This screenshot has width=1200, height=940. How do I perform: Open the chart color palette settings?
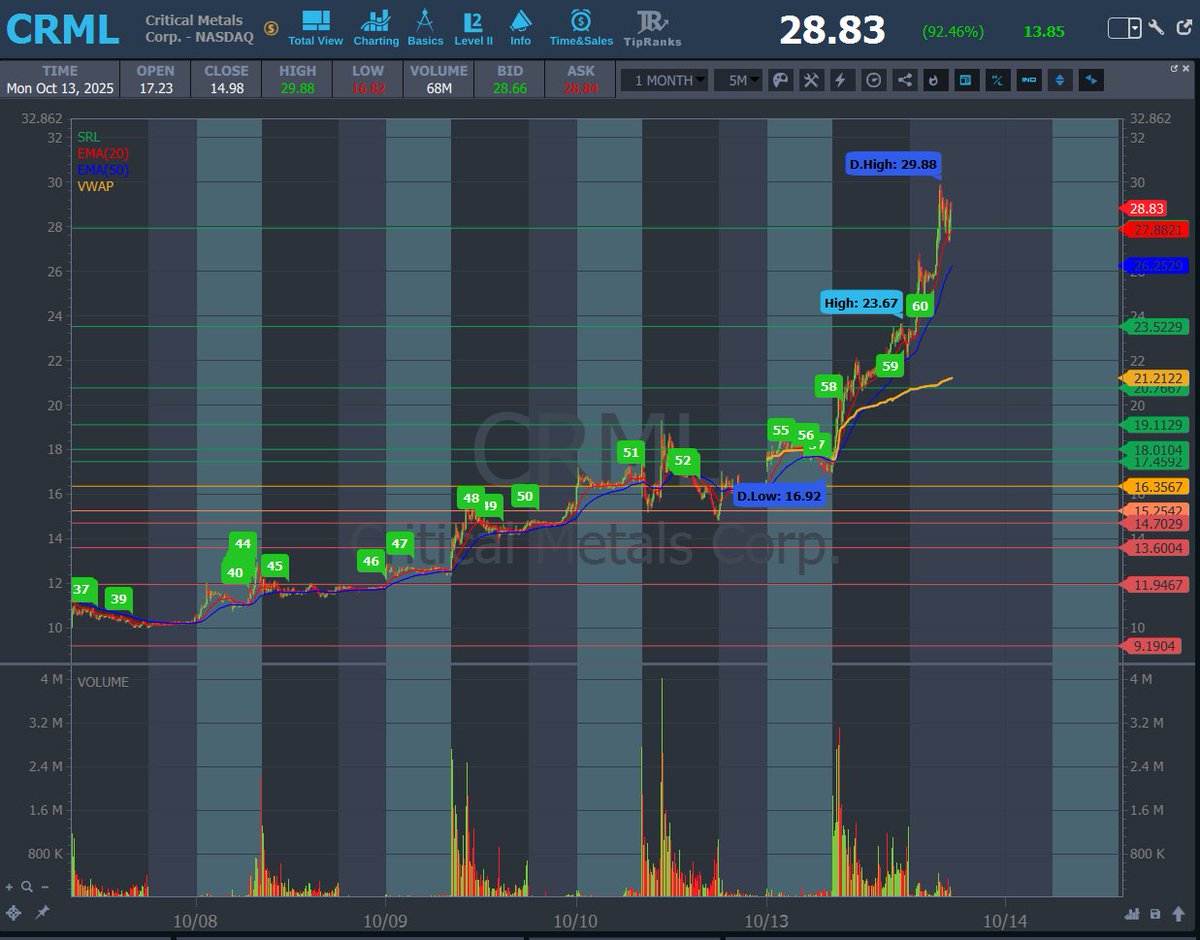(x=781, y=80)
